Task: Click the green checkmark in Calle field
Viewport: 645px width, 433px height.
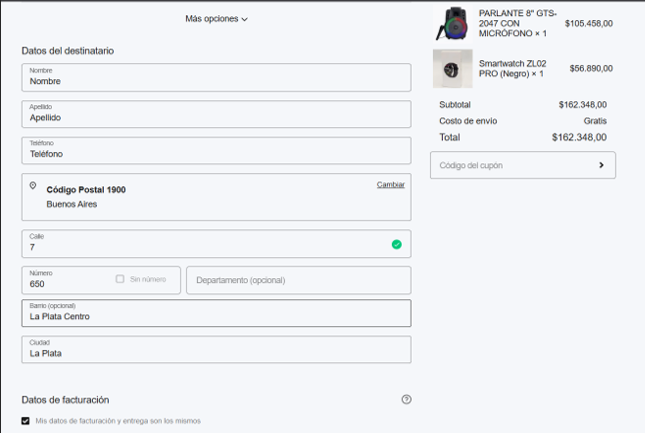Action: pyautogui.click(x=396, y=244)
